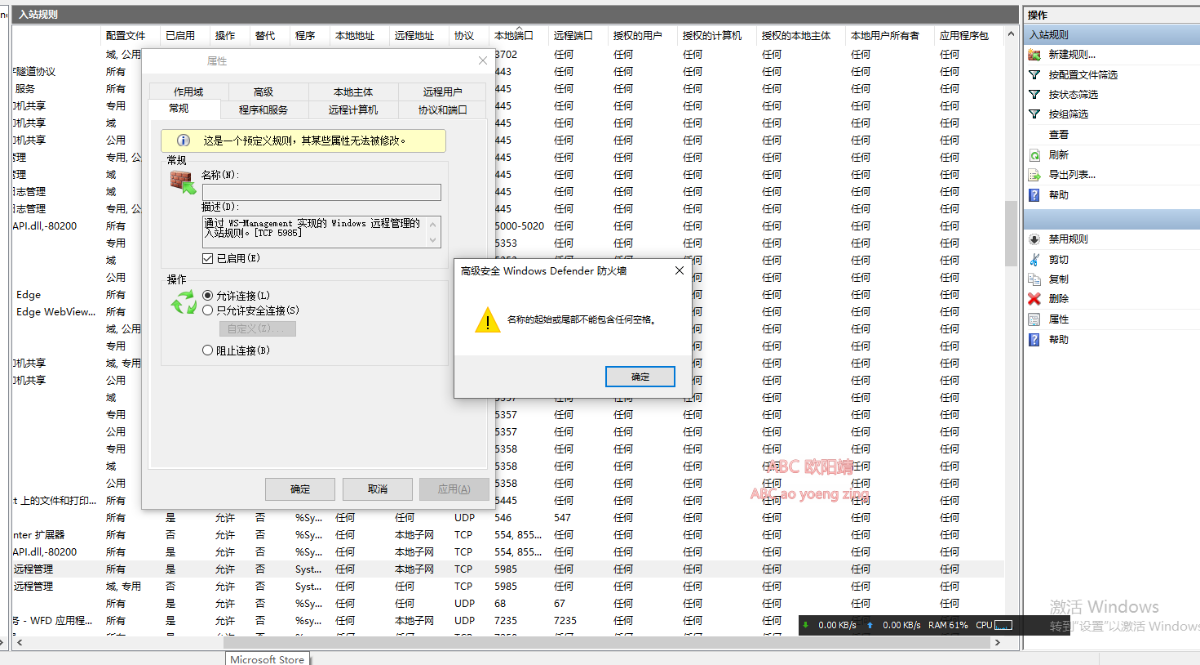The image size is (1200, 665).
Task: Toggle the 已启用 checkbox
Action: tap(208, 258)
